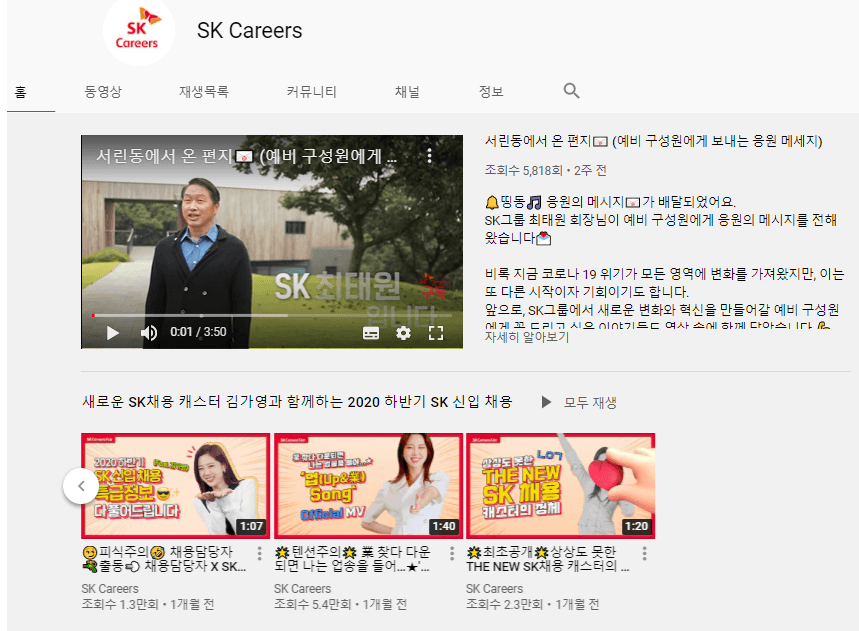
Task: Click the SK Careers channel logo
Action: tap(139, 32)
